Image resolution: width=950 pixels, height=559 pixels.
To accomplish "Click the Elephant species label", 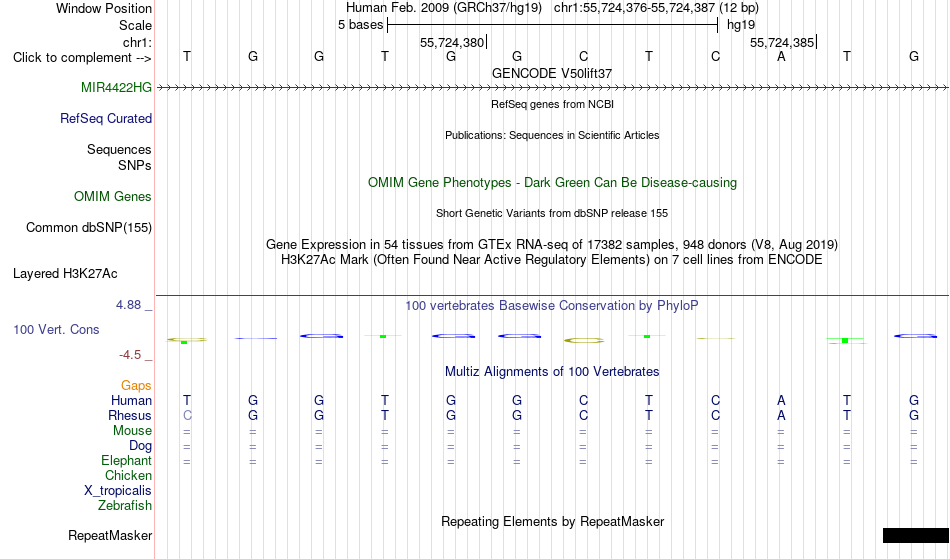I will (x=127, y=460).
